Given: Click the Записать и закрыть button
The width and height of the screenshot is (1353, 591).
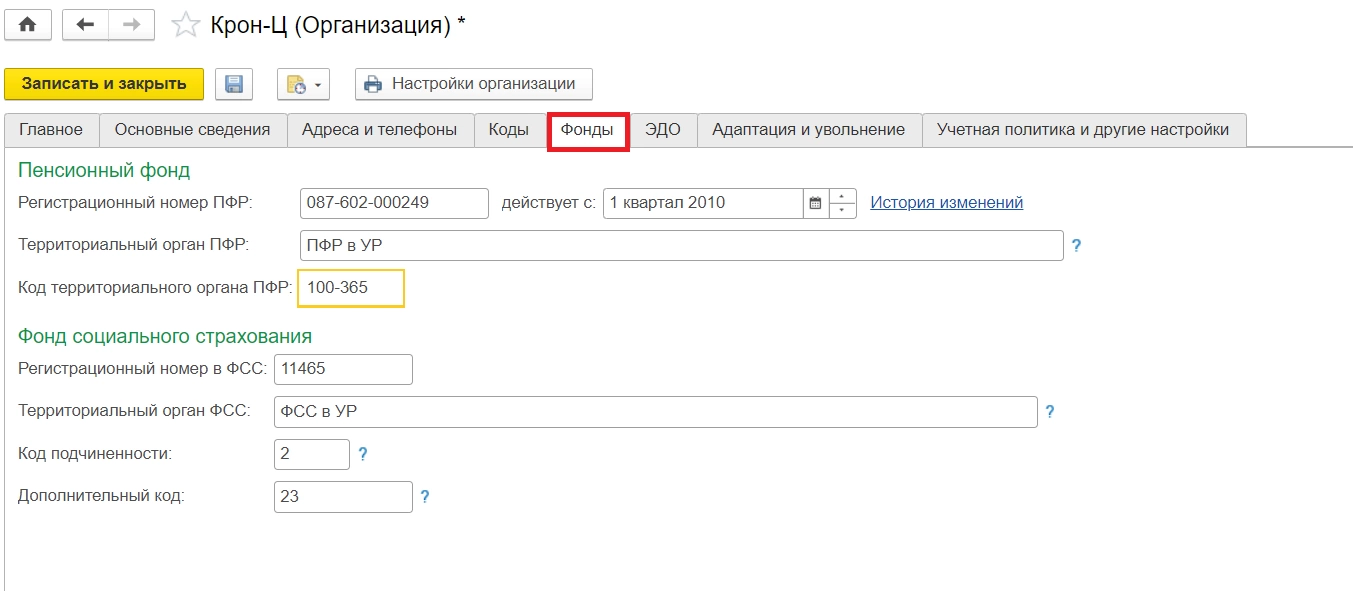Looking at the screenshot, I should click(104, 84).
